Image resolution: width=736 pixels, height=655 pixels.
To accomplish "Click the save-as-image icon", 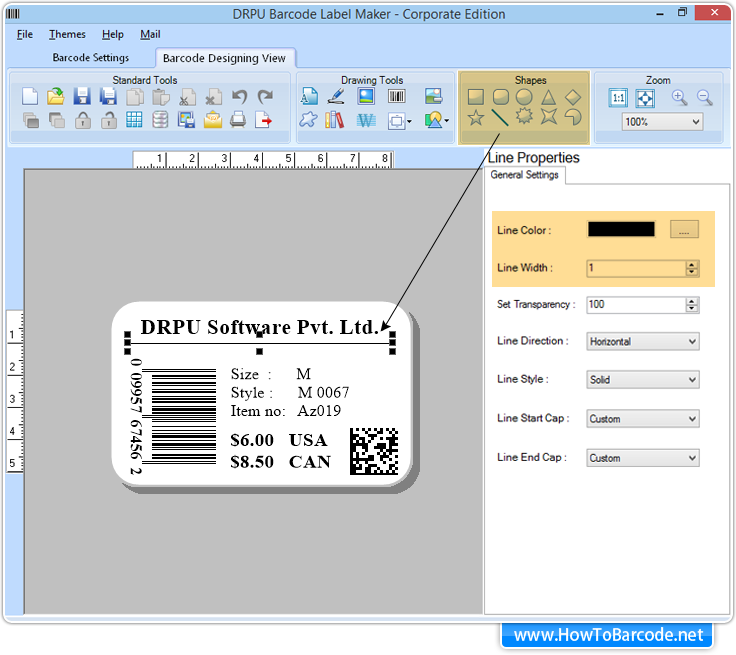I will point(186,120).
